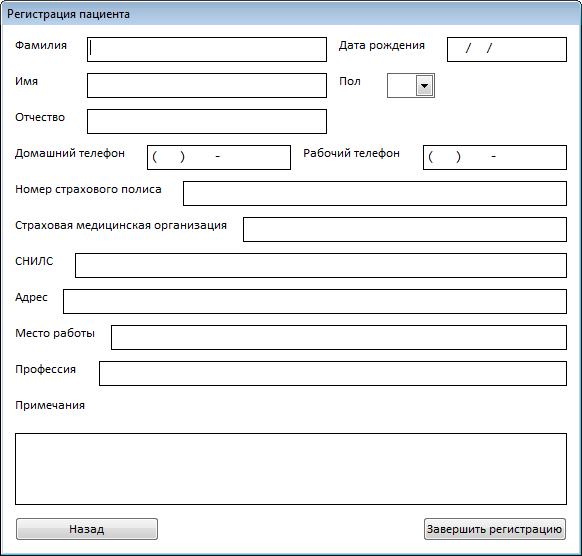Click the Домашний телефон field
The image size is (582, 556).
219,157
